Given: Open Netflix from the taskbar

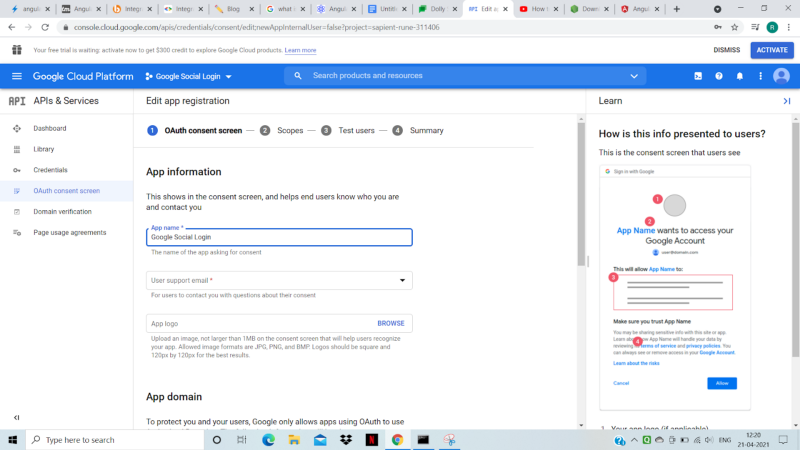Looking at the screenshot, I should [371, 440].
